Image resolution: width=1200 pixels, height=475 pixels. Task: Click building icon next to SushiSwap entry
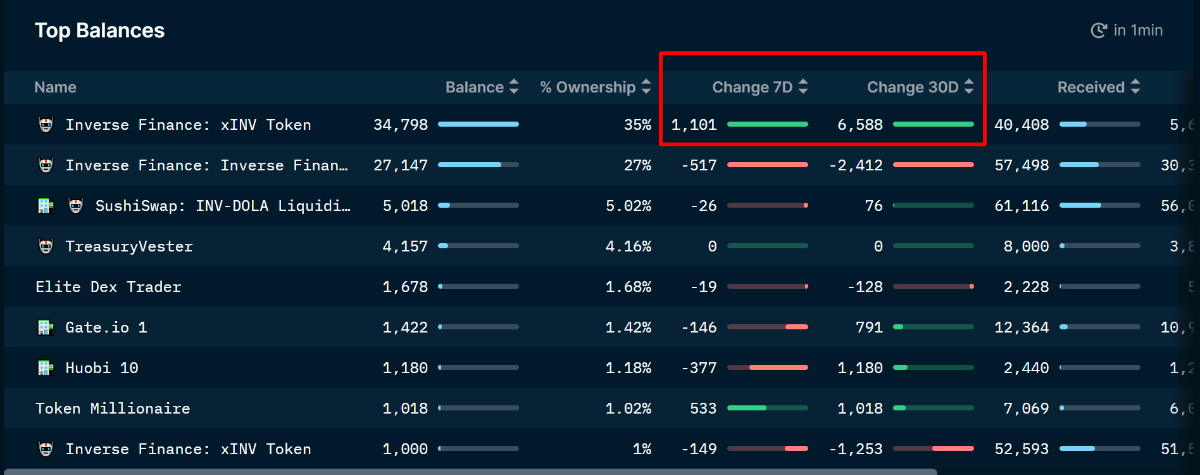click(x=45, y=206)
